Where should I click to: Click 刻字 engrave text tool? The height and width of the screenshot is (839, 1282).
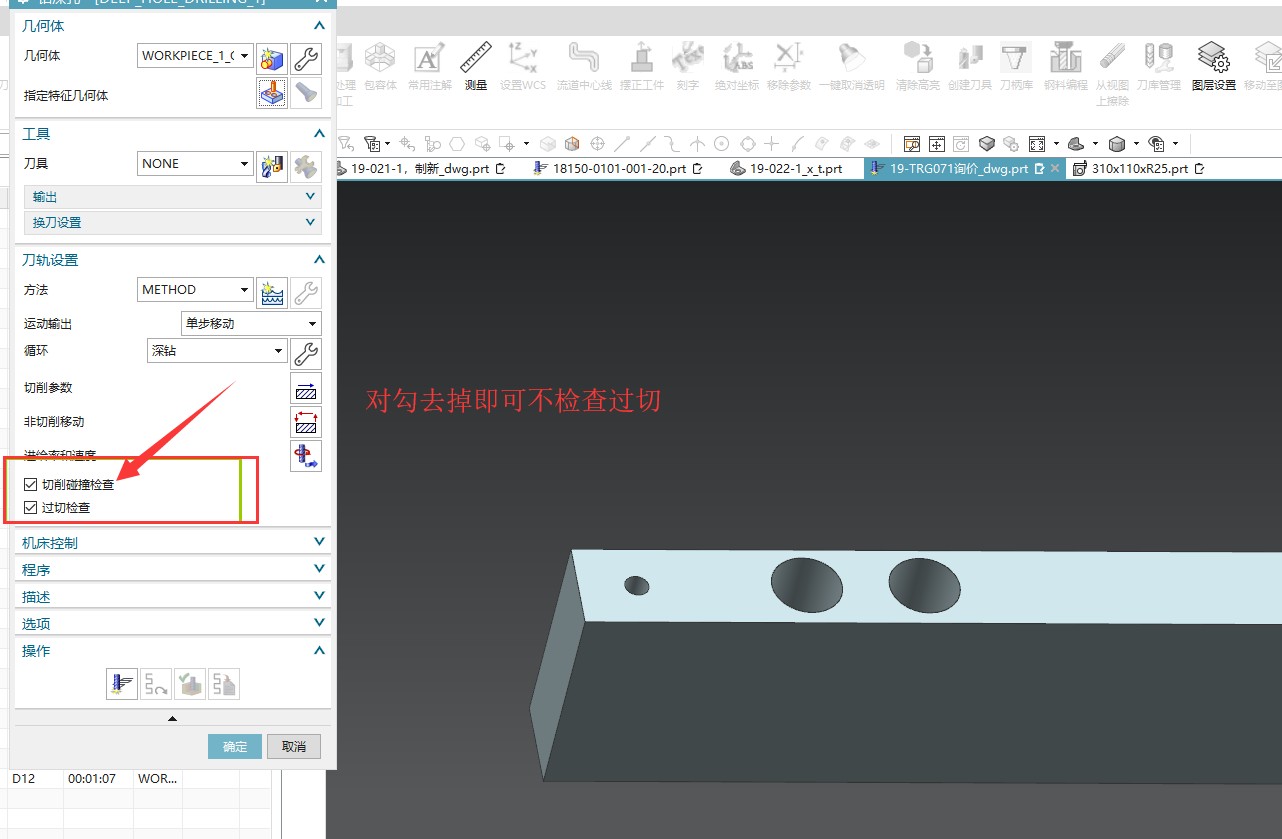(x=687, y=66)
